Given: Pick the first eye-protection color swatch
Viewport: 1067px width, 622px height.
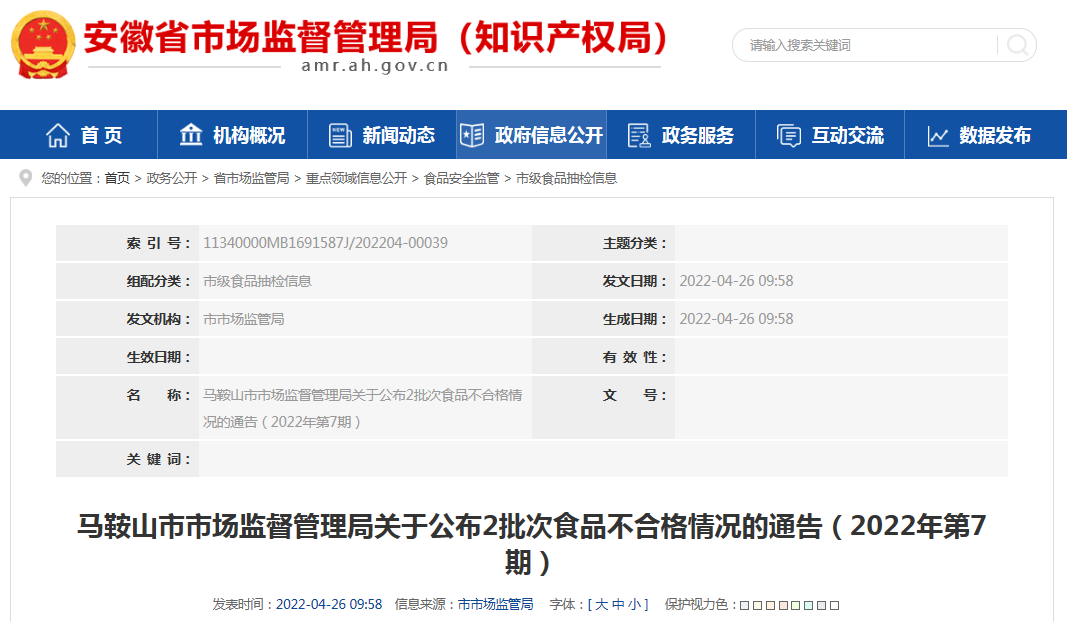Looking at the screenshot, I should tap(744, 605).
